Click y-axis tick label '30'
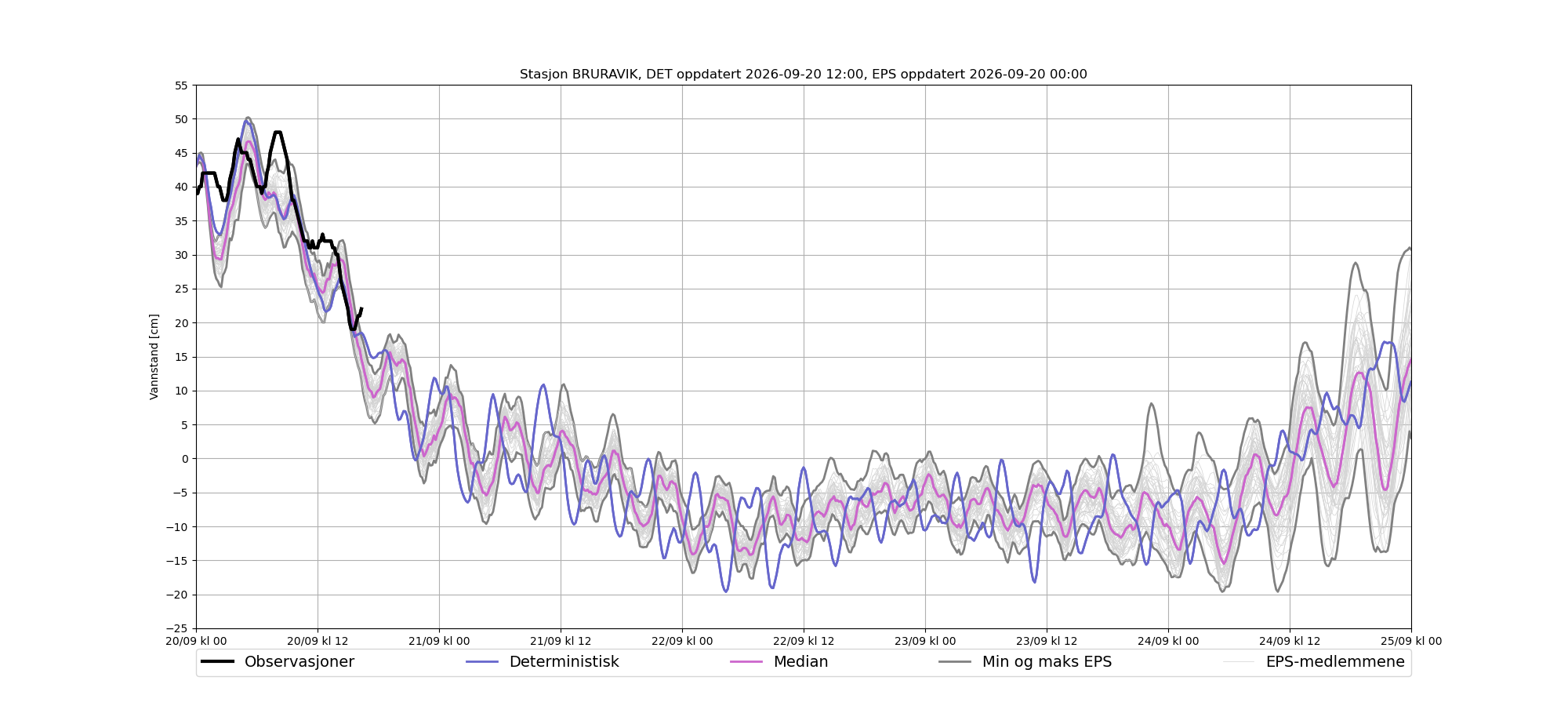Image resolution: width=1568 pixels, height=706 pixels. pos(181,255)
